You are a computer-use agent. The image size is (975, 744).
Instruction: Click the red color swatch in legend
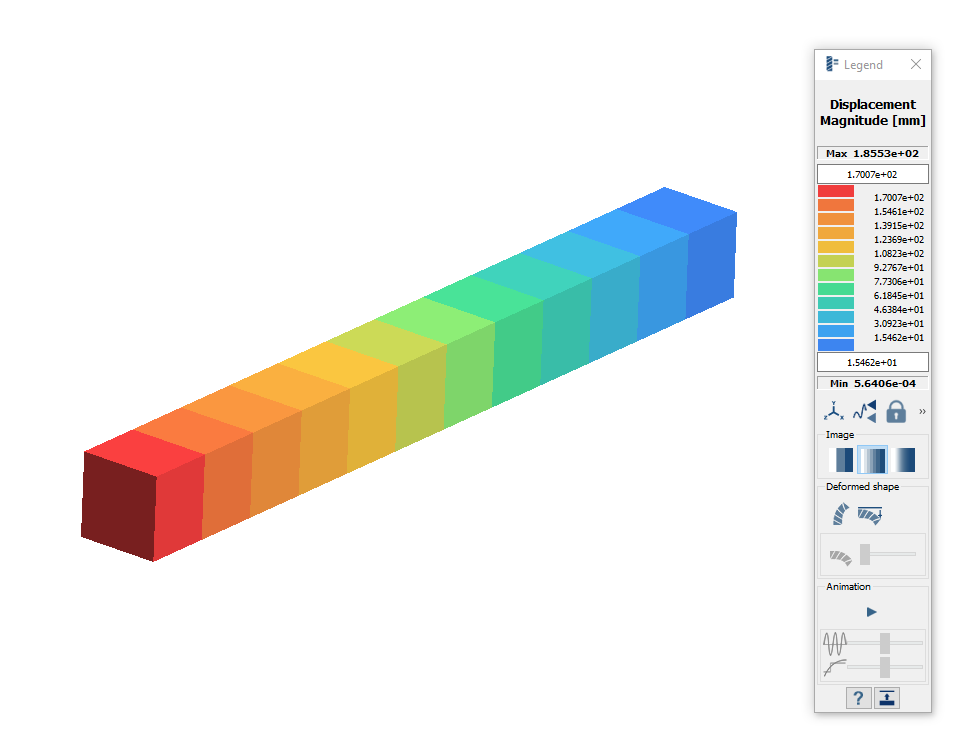coord(835,191)
